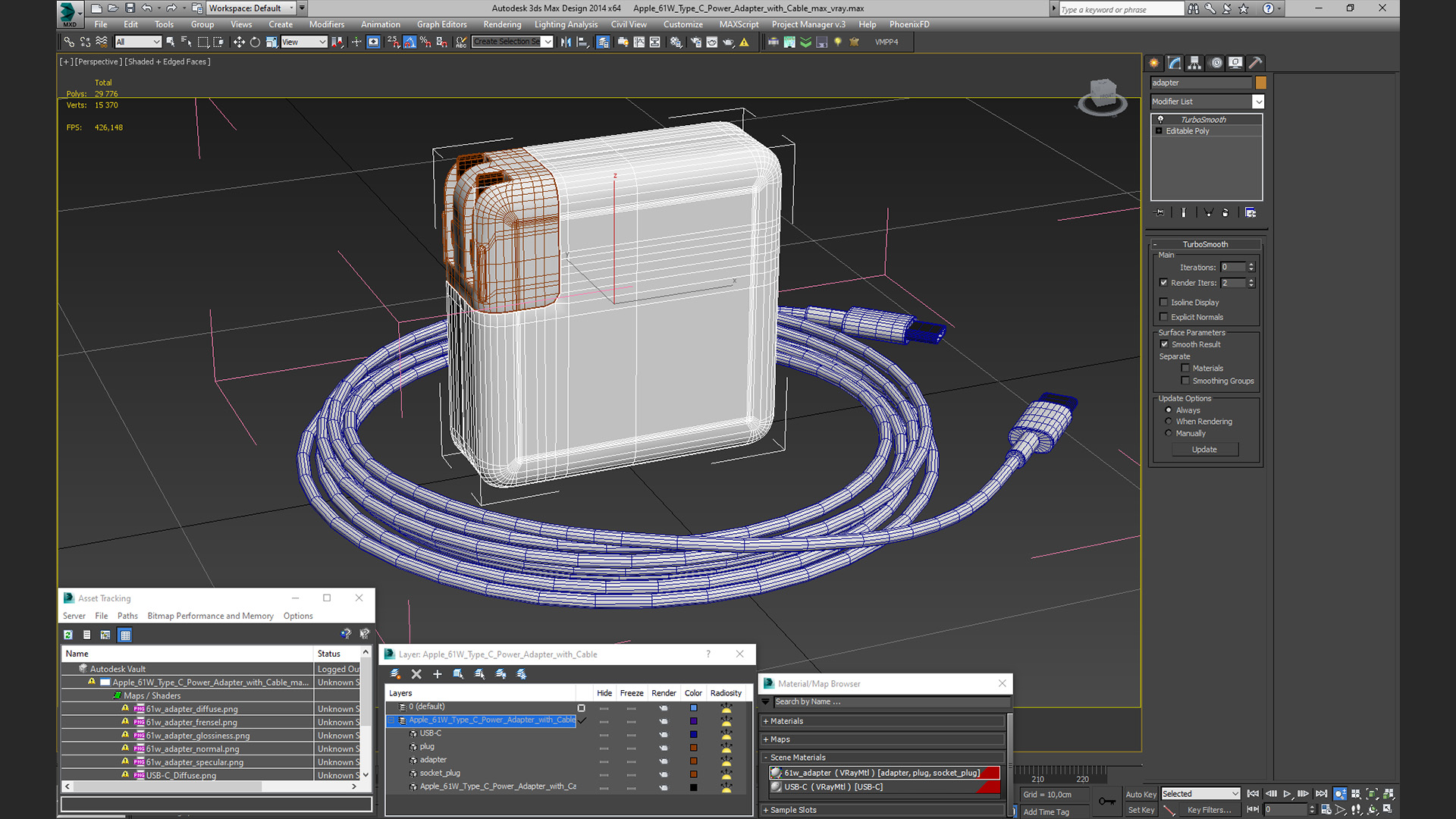Click the Auto Key button
Screen dimensions: 1456x819
pos(1141,794)
